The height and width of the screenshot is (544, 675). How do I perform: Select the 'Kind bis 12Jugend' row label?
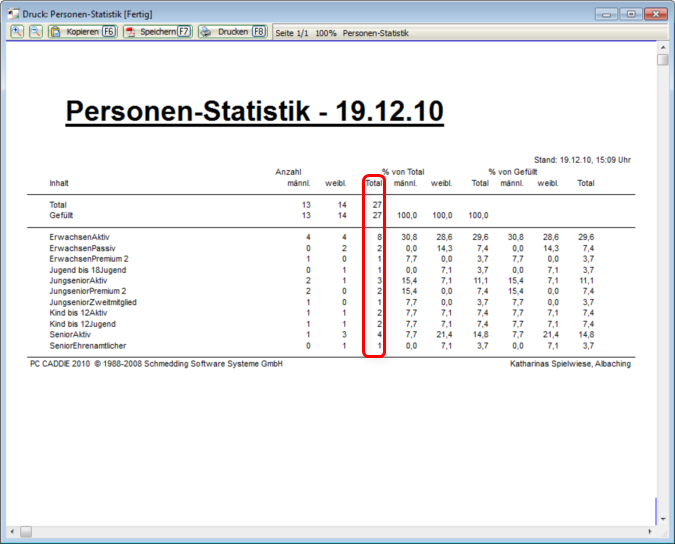point(82,324)
